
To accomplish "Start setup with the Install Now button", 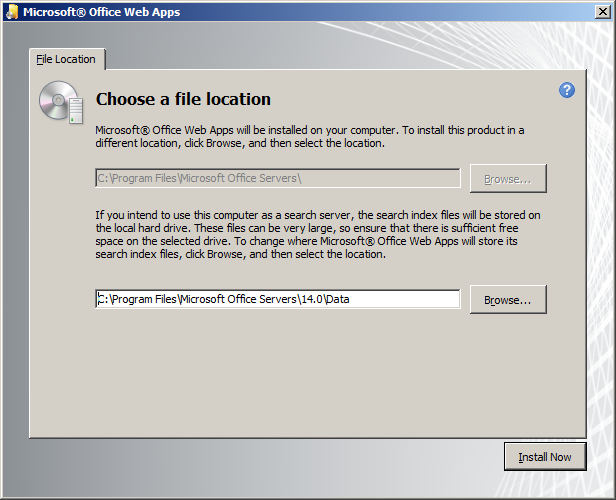I will tap(545, 457).
